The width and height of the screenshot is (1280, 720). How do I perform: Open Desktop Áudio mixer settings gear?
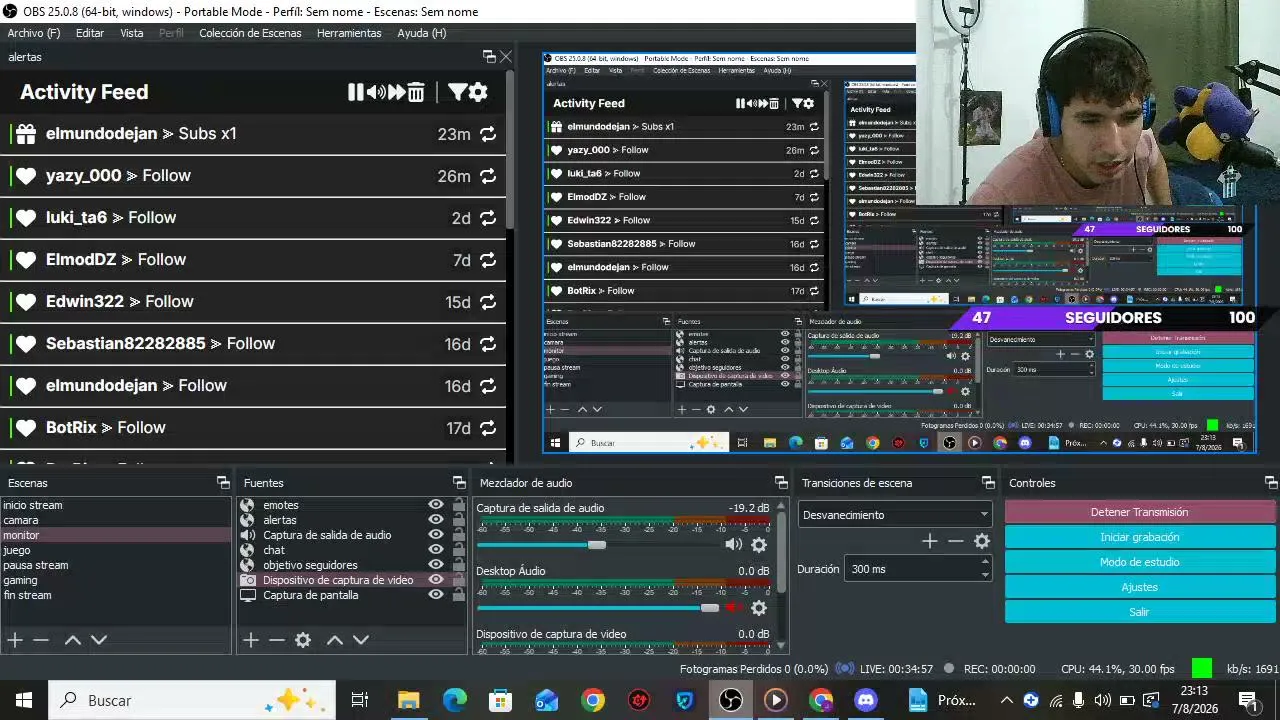[x=759, y=608]
